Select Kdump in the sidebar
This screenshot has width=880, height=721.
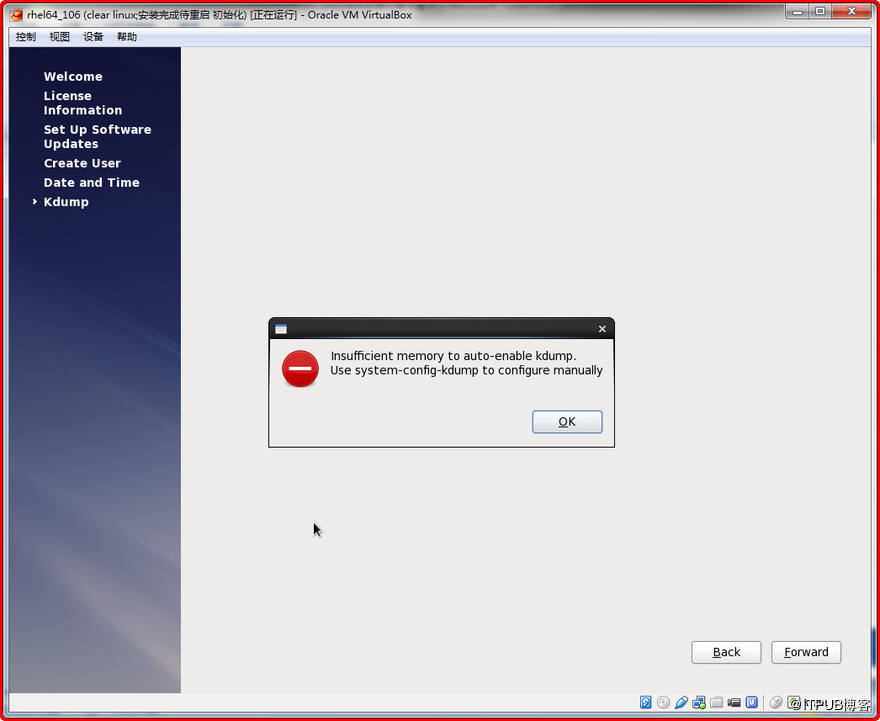[x=66, y=202]
